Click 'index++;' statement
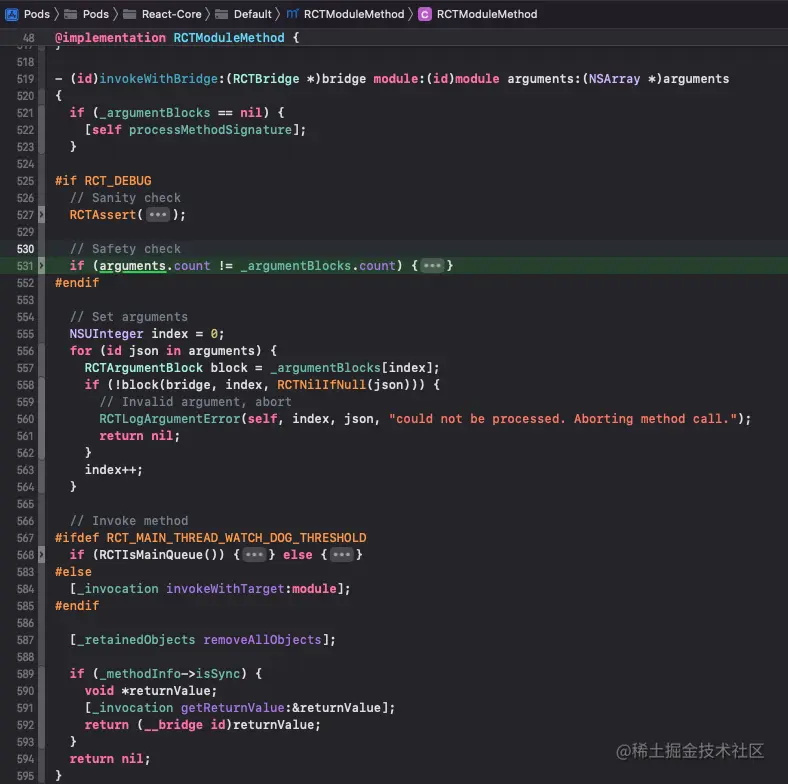The height and width of the screenshot is (784, 788). click(114, 470)
